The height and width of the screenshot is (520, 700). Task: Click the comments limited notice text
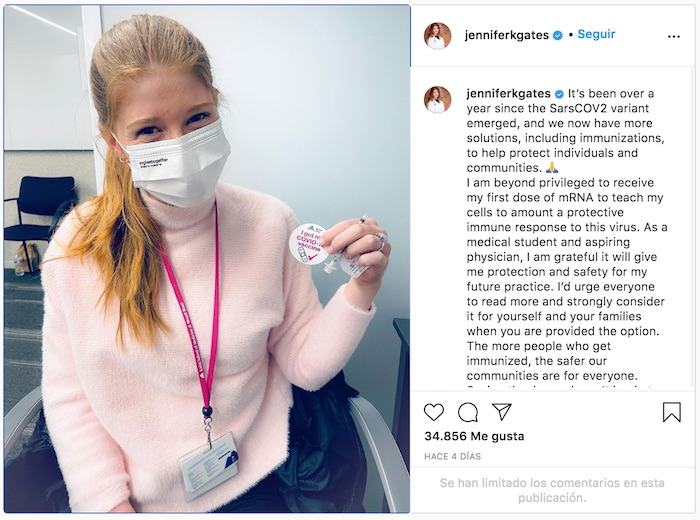pos(552,490)
